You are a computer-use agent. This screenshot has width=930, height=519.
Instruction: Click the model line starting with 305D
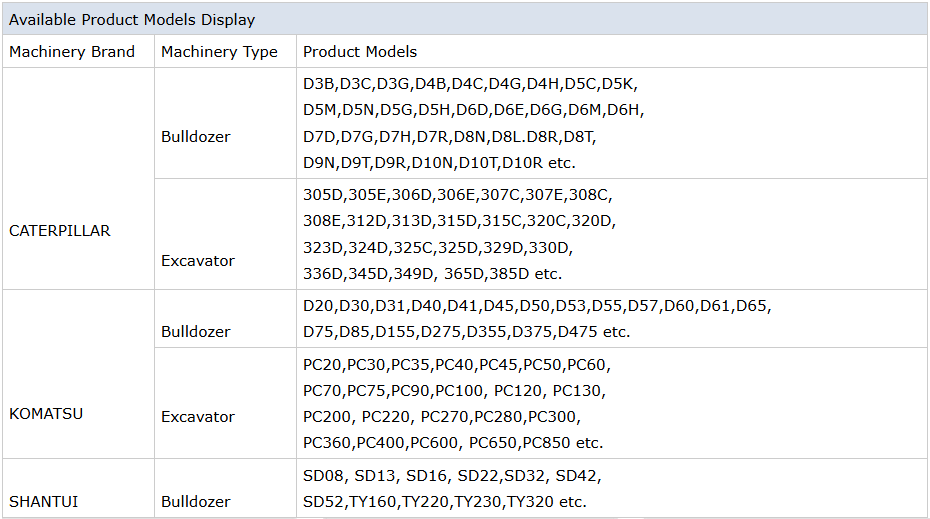point(457,195)
